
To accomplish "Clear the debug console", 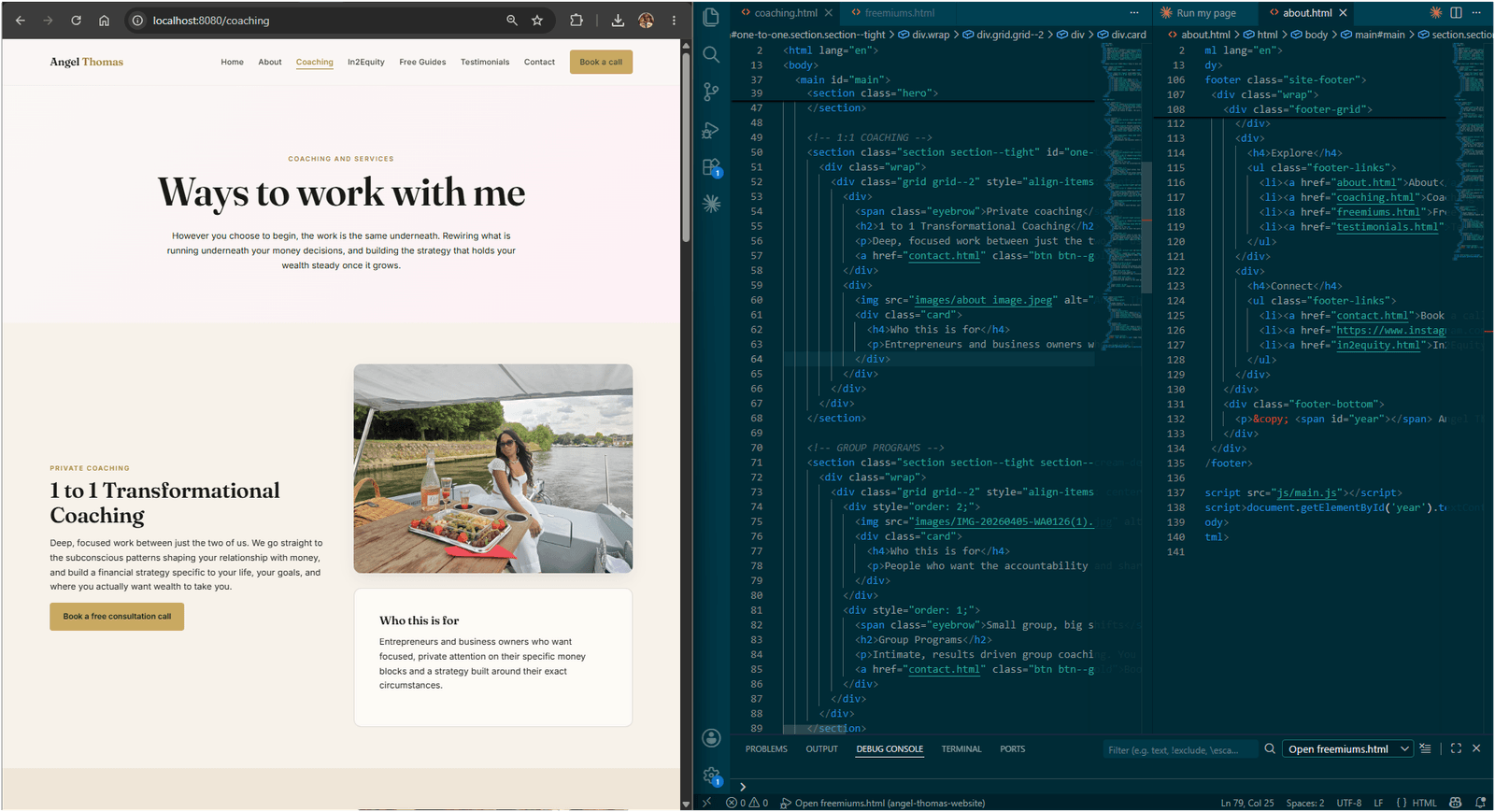I will point(1425,748).
